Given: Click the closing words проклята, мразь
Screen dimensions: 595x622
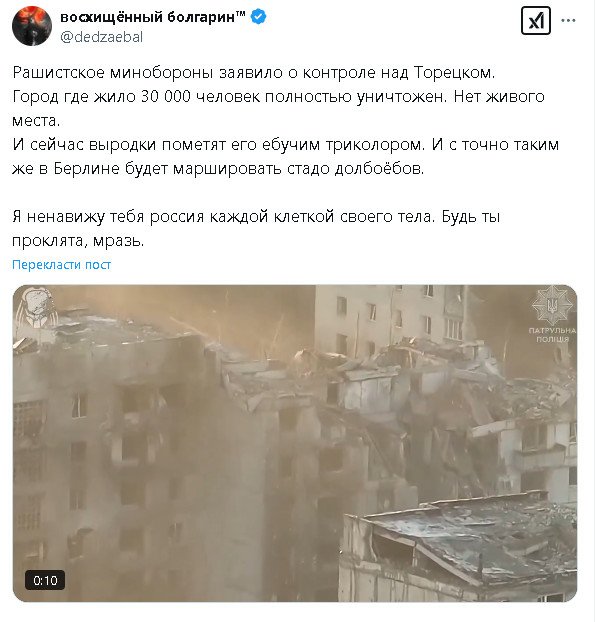Looking at the screenshot, I should coord(78,241).
